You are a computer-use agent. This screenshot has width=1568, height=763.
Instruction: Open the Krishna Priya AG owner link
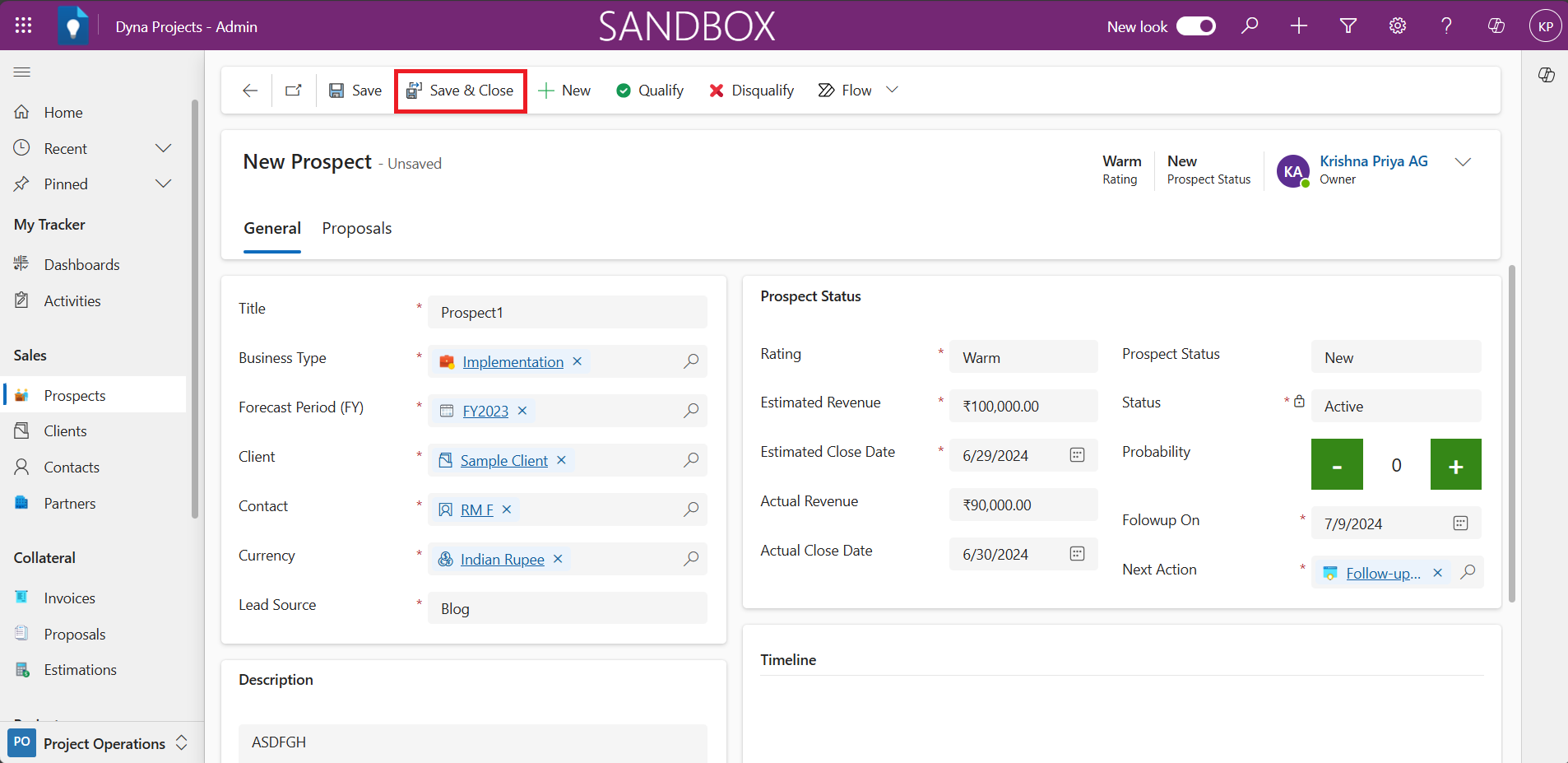tap(1373, 161)
